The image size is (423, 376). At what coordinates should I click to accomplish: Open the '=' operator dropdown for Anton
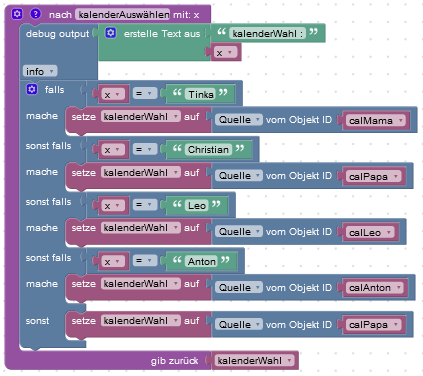pos(145,261)
